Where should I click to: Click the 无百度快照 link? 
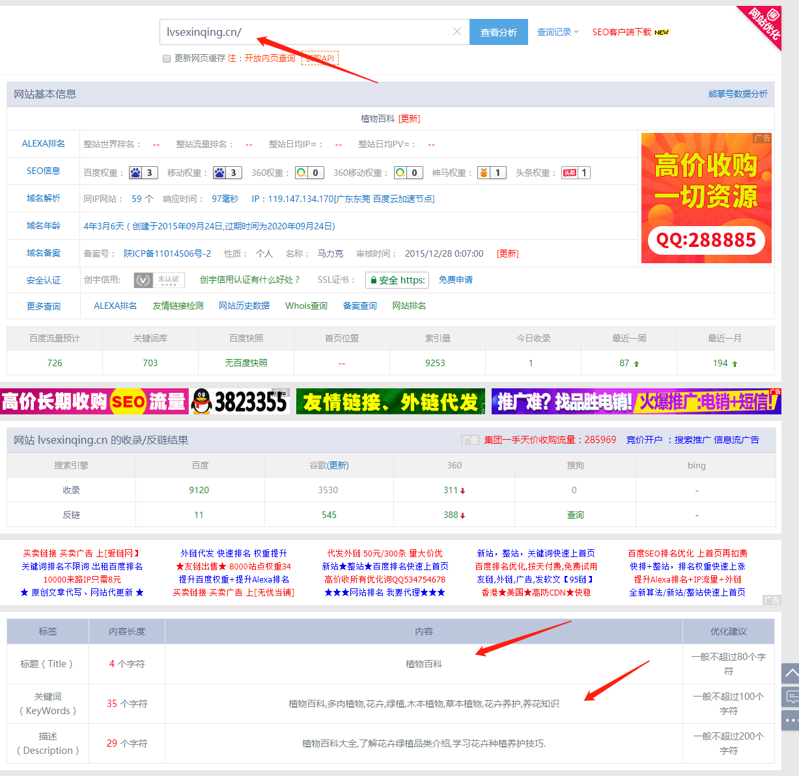246,363
